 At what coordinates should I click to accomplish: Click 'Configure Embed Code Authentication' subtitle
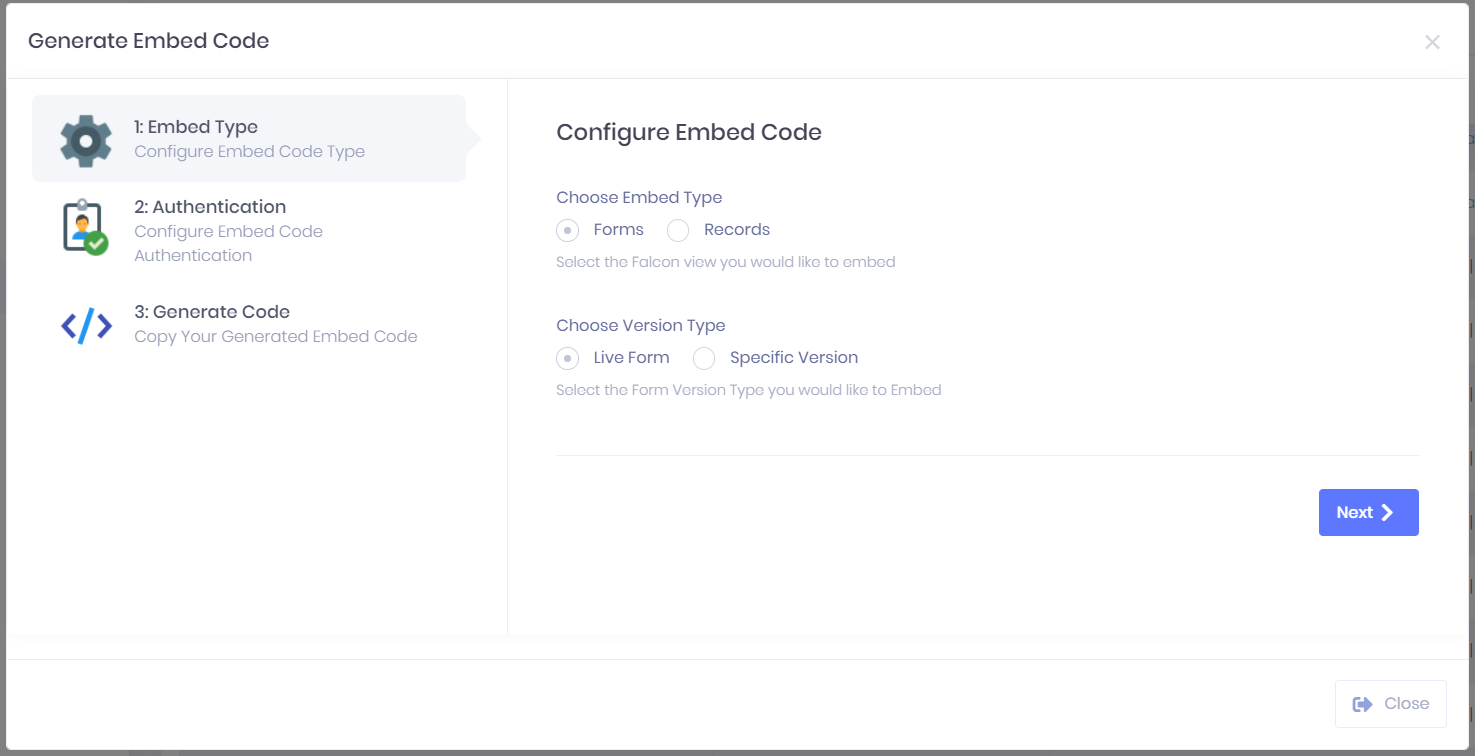[228, 243]
